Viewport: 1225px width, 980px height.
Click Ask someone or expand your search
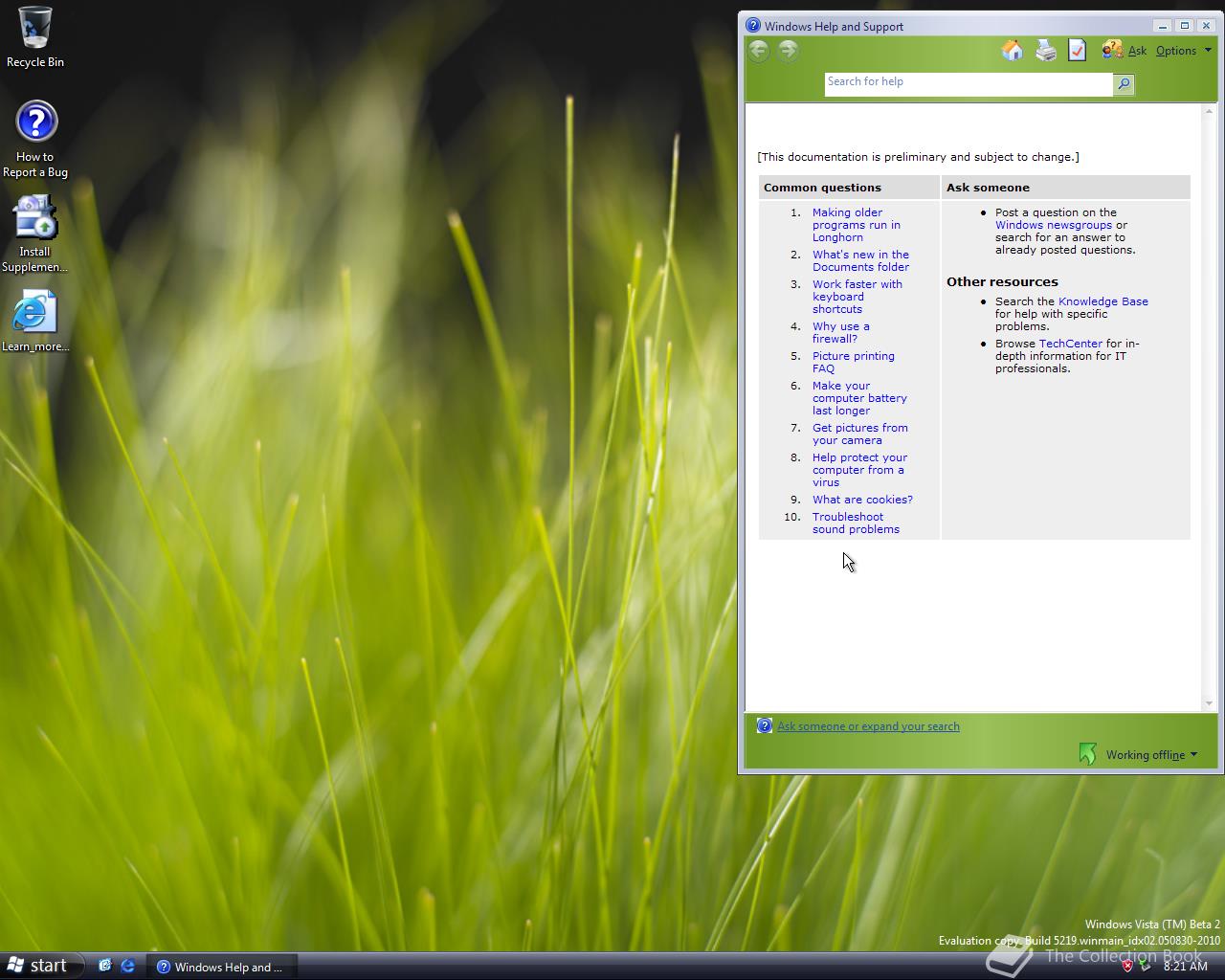coord(868,726)
